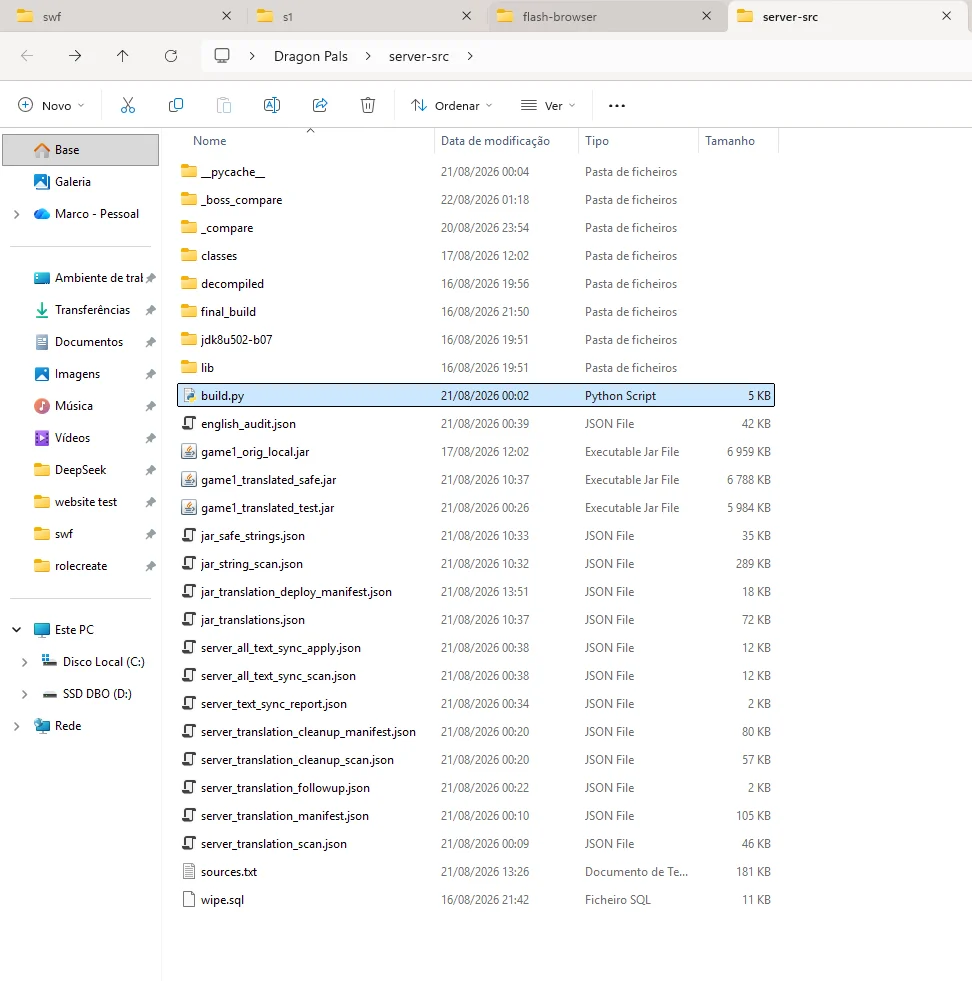The image size is (972, 981).
Task: Refresh the current folder view
Action: [x=171, y=56]
